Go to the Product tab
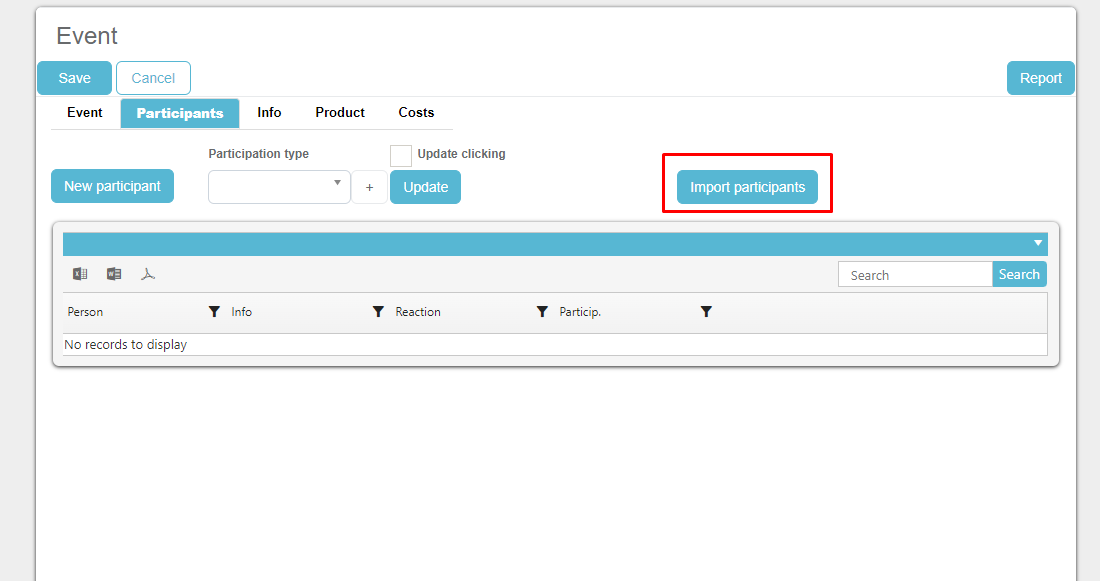The image size is (1100, 581). (x=340, y=113)
